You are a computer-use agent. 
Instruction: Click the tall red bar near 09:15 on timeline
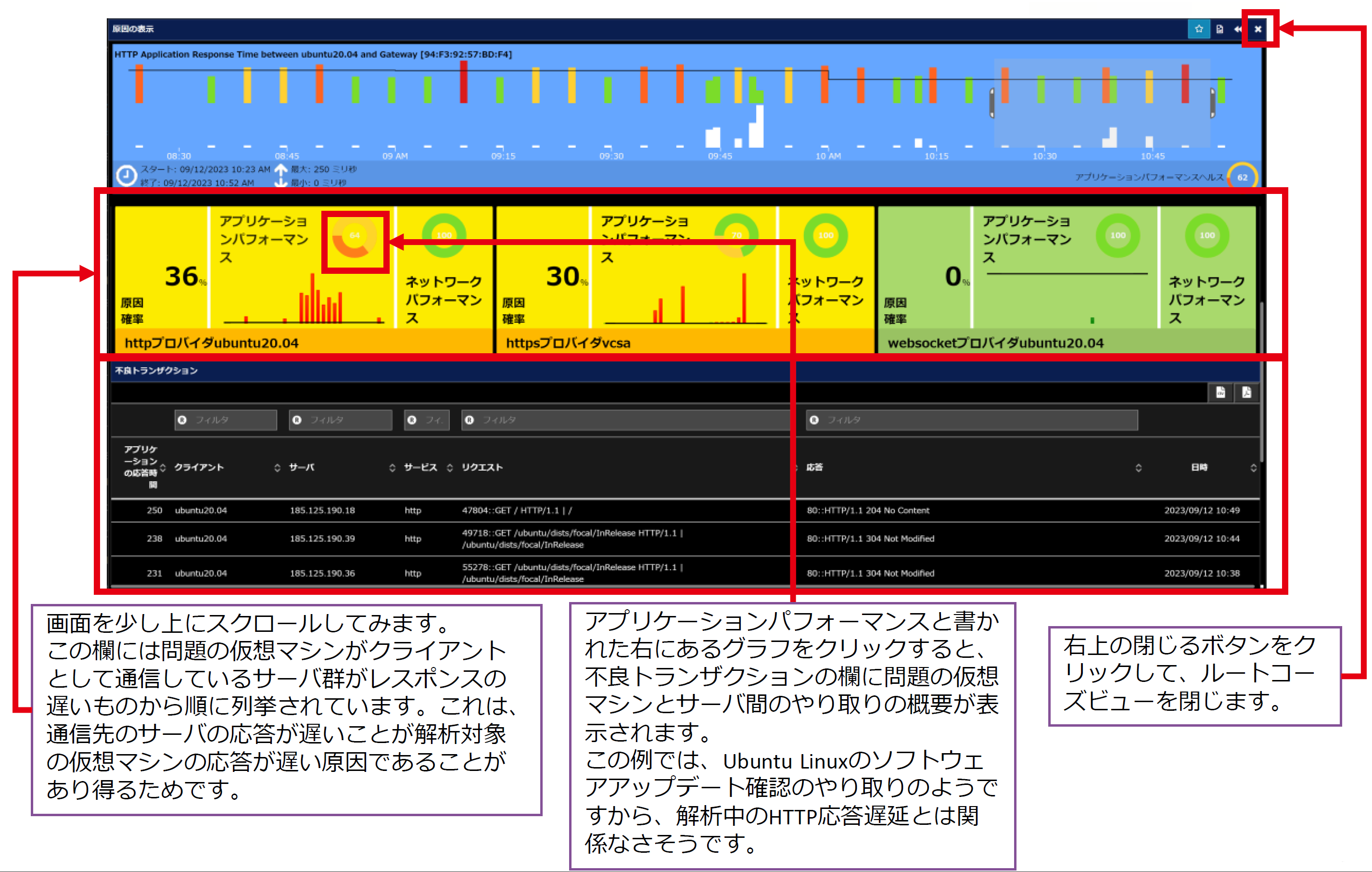tap(464, 81)
